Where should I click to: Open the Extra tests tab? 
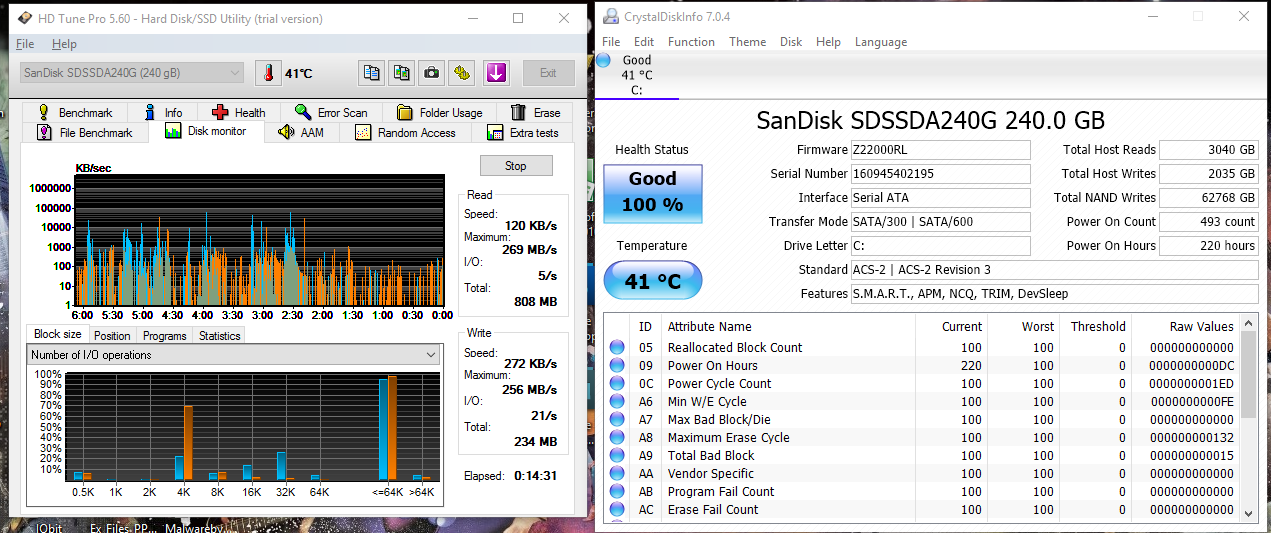523,133
